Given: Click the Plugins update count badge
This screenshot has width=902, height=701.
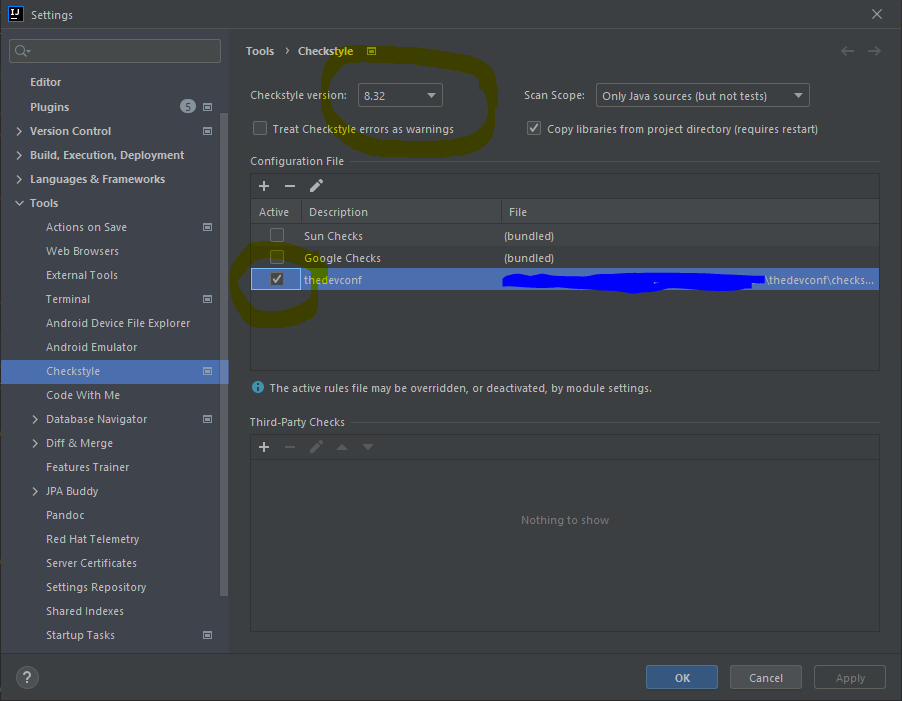Looking at the screenshot, I should pos(188,106).
